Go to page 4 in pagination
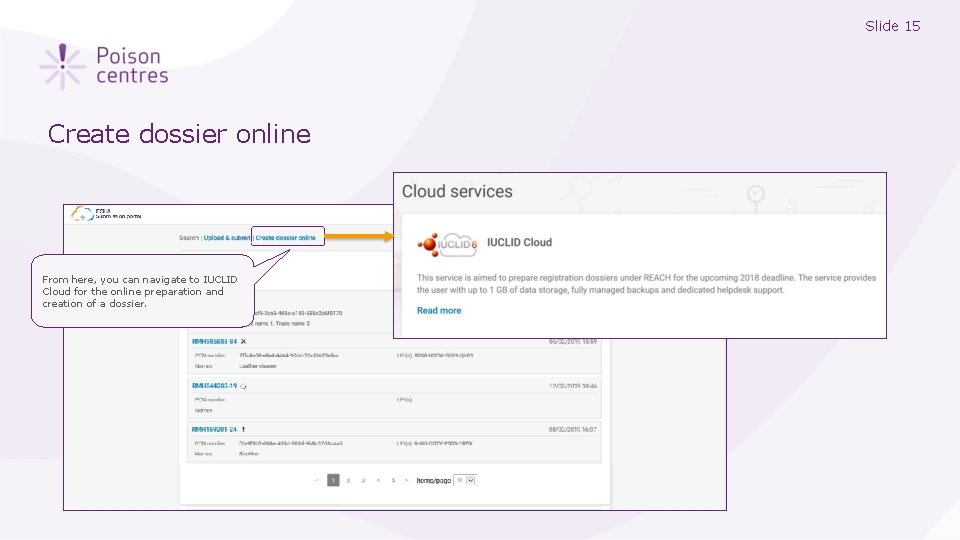 tap(378, 481)
